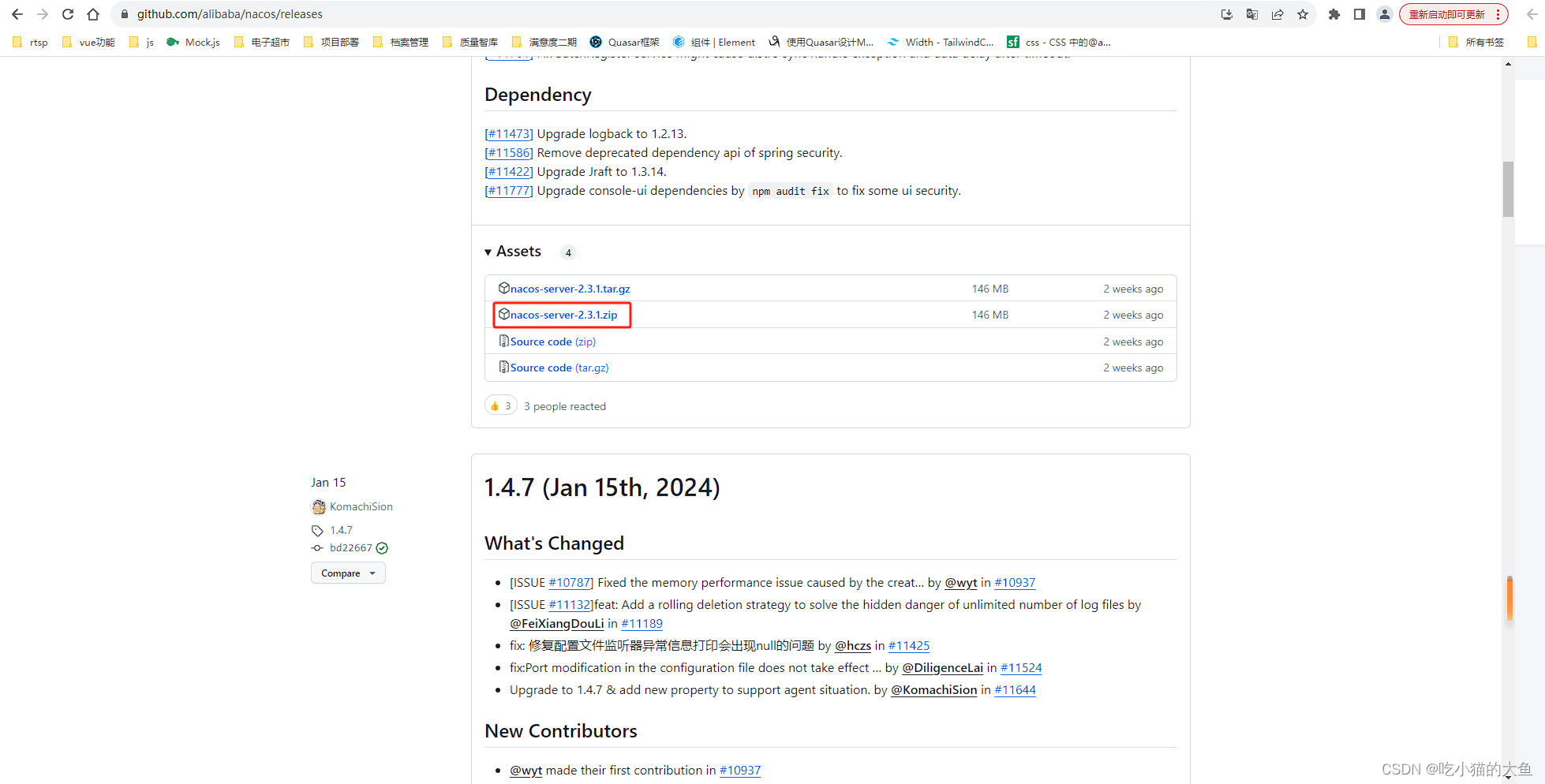Open pull request #11644
This screenshot has width=1545, height=784.
[x=1015, y=690]
